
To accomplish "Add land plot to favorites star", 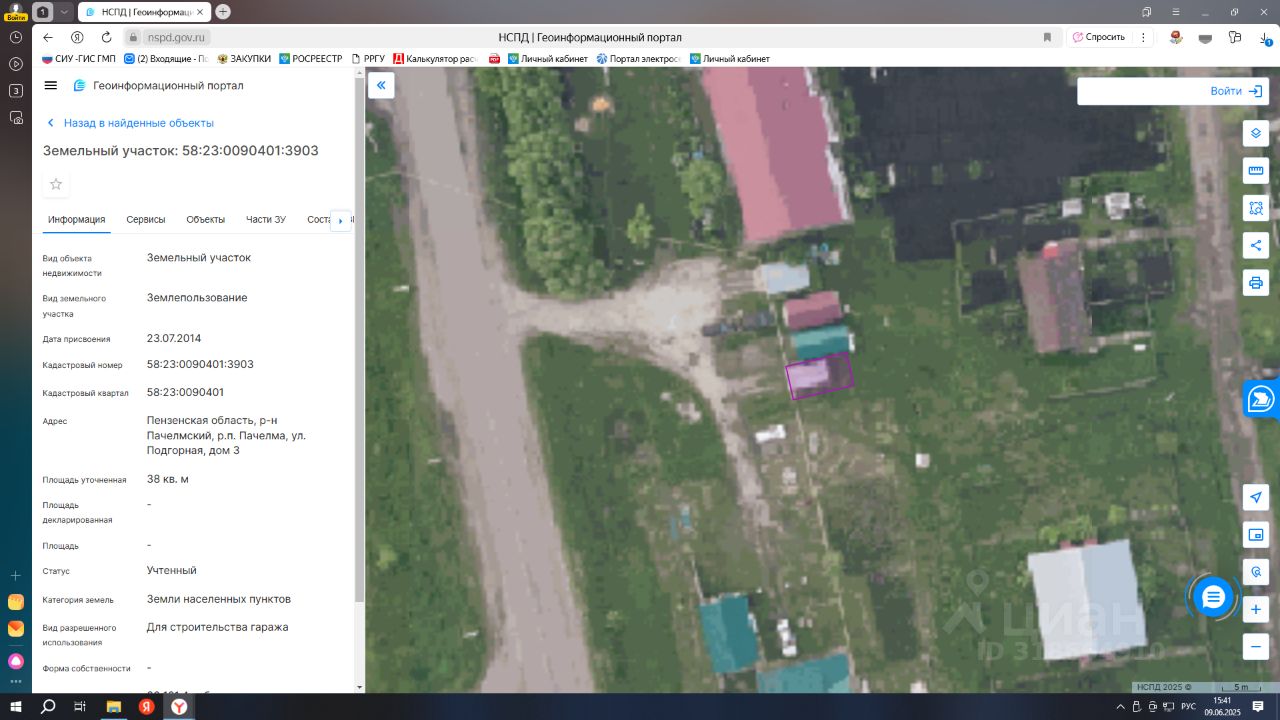I will click(56, 184).
